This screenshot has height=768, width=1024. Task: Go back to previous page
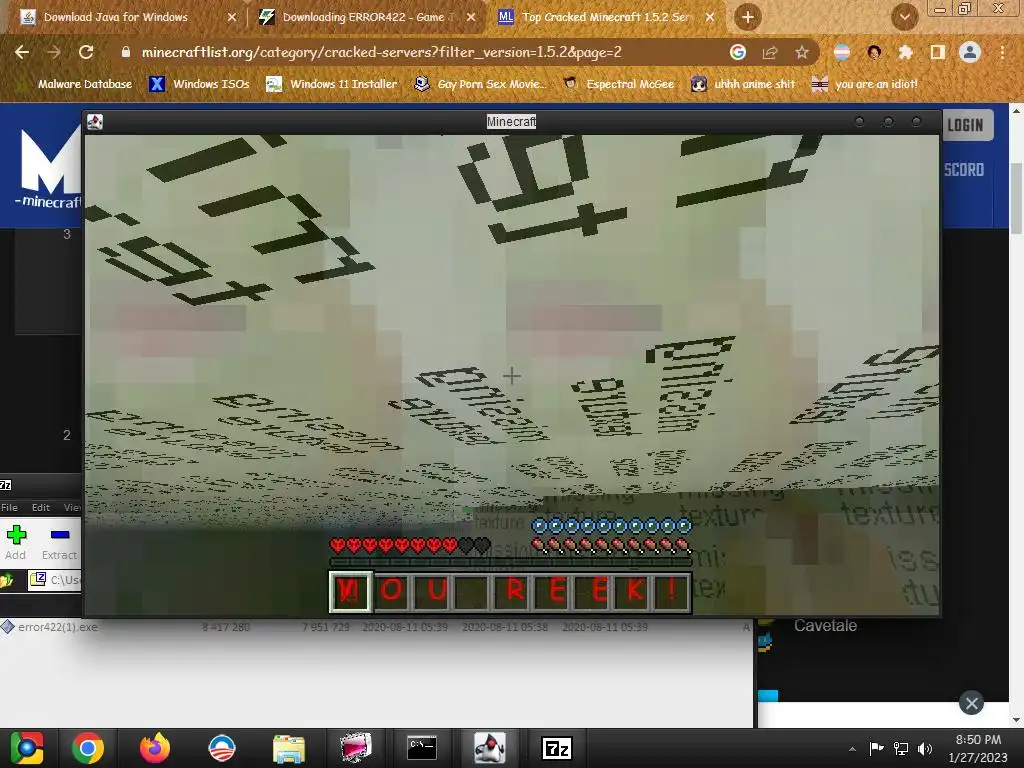tap(22, 52)
